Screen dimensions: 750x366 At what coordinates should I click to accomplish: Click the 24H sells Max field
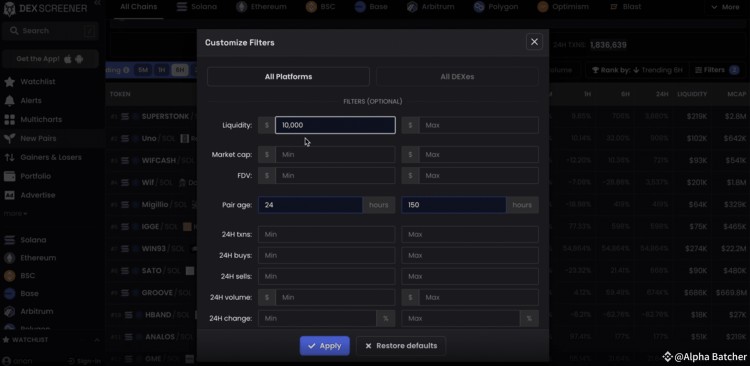(x=470, y=277)
